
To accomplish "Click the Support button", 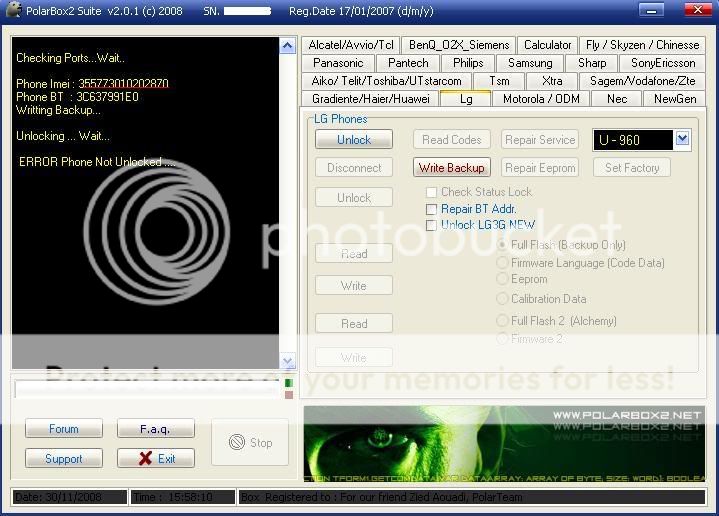I will coord(64,458).
